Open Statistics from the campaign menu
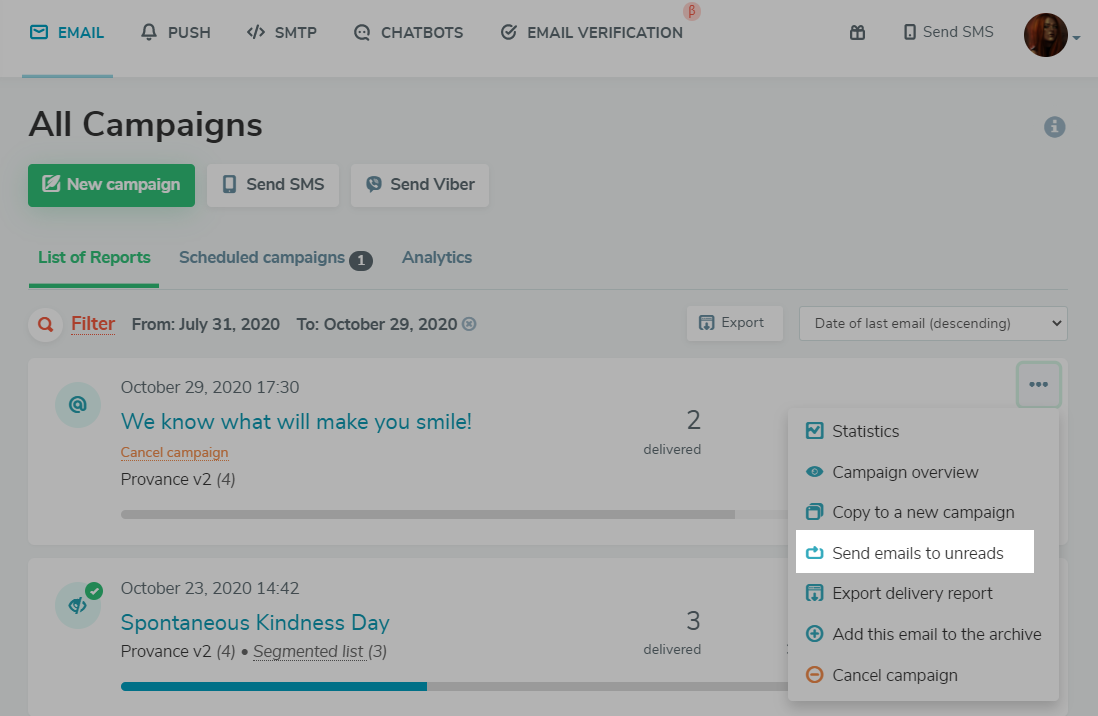Viewport: 1098px width, 716px height. (x=865, y=431)
